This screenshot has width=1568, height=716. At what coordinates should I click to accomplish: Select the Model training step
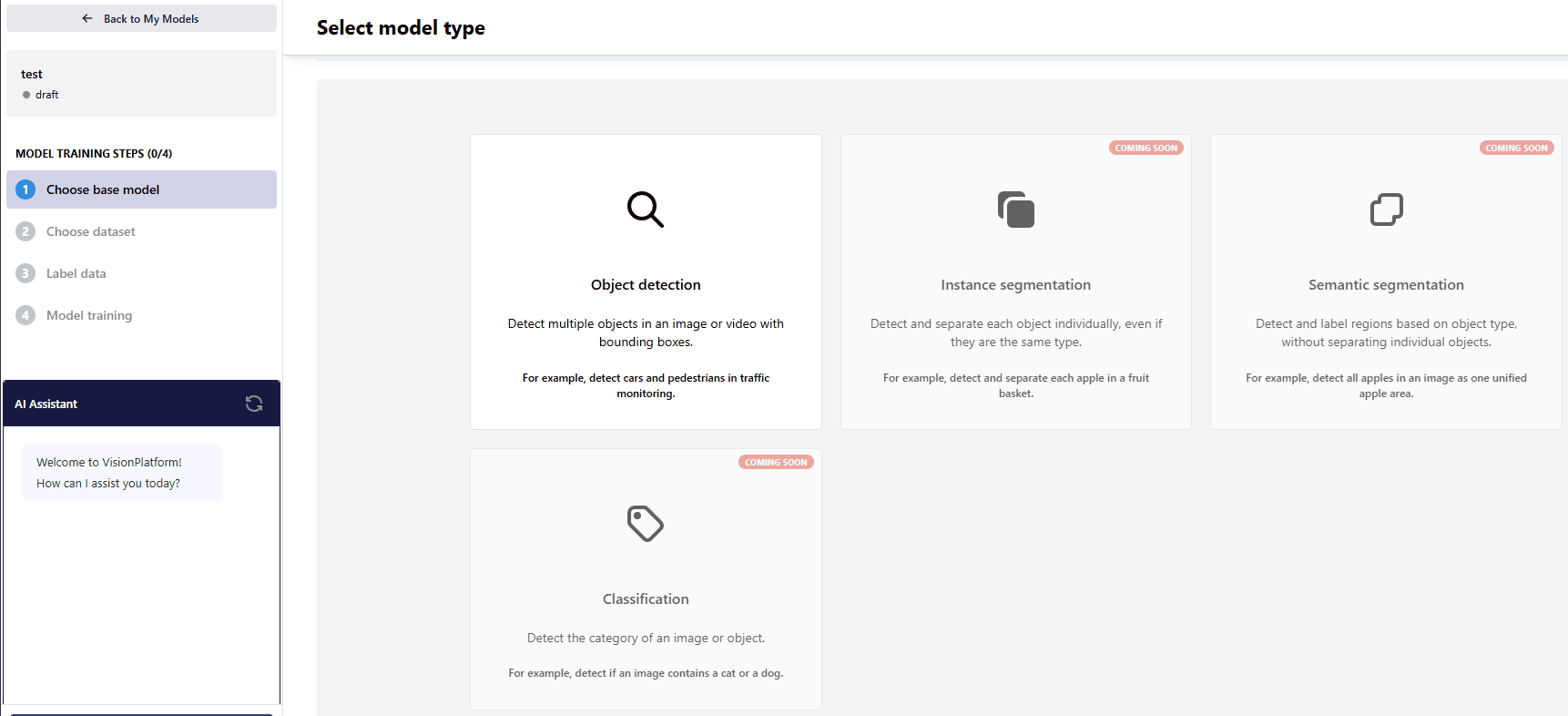(x=89, y=315)
